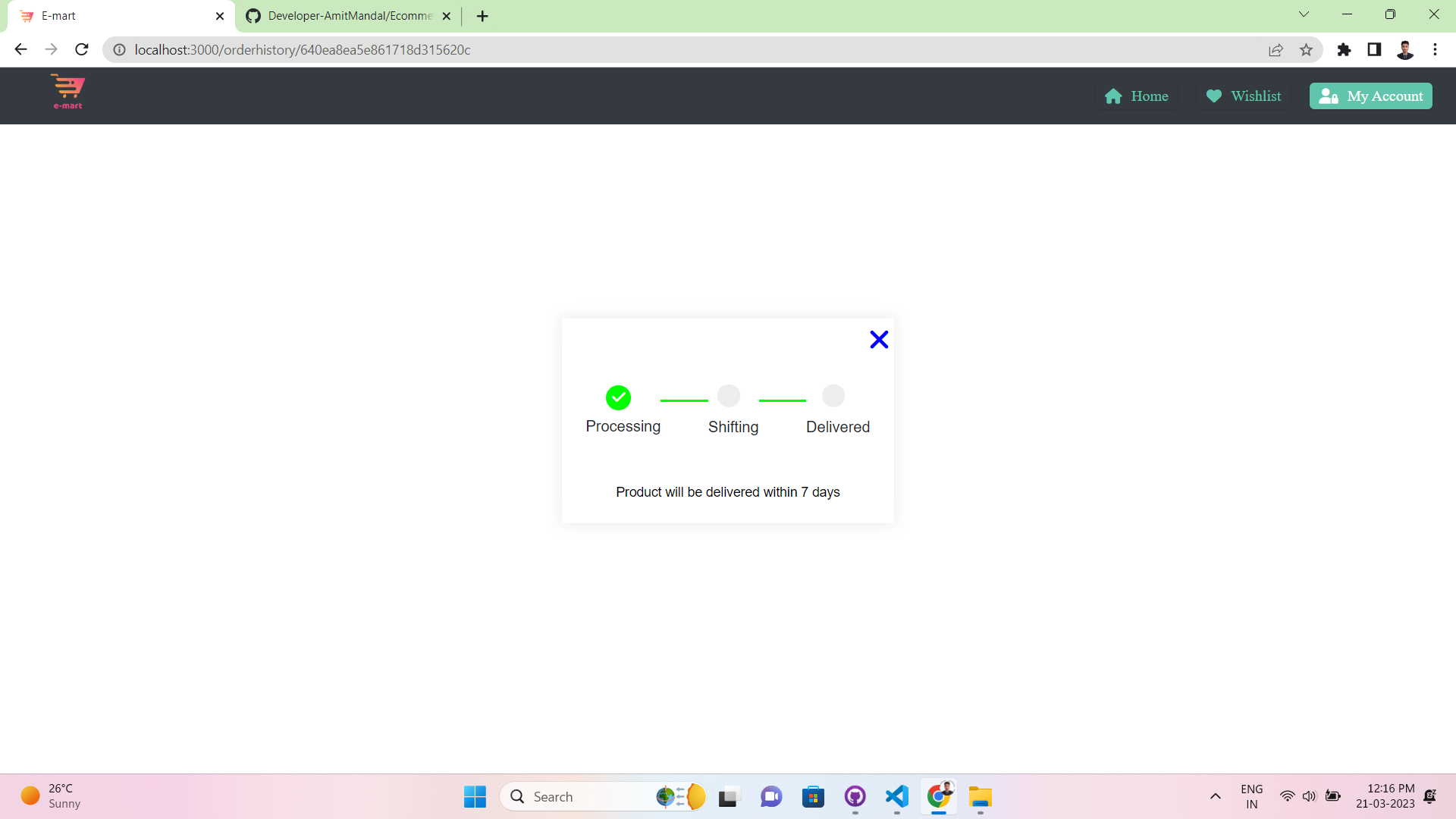Open Visual Studio Code from taskbar
Screen dimensions: 1456x819
(896, 796)
